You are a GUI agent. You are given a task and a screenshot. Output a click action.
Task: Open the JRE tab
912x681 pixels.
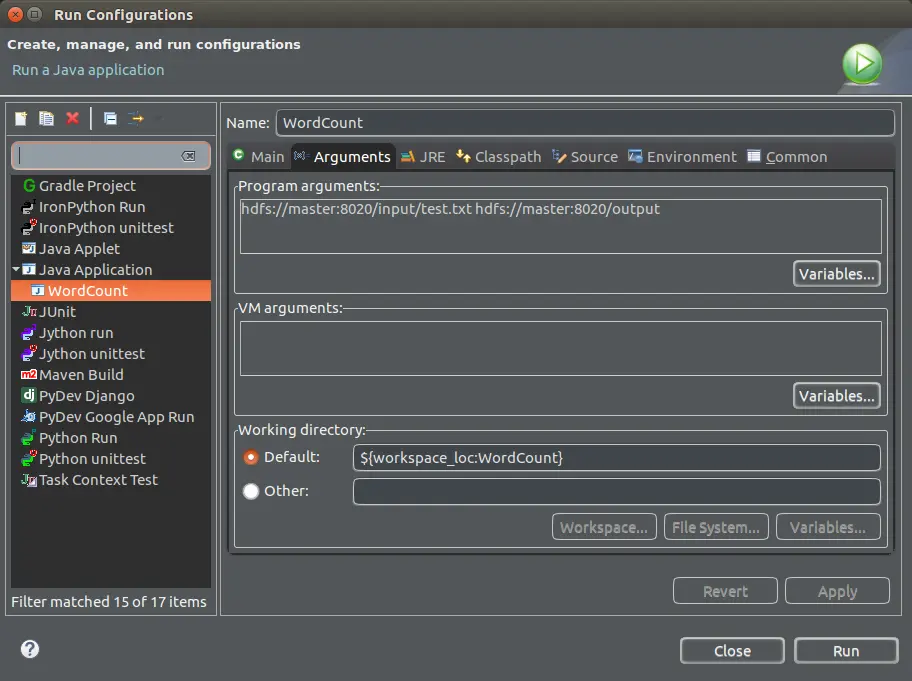423,156
